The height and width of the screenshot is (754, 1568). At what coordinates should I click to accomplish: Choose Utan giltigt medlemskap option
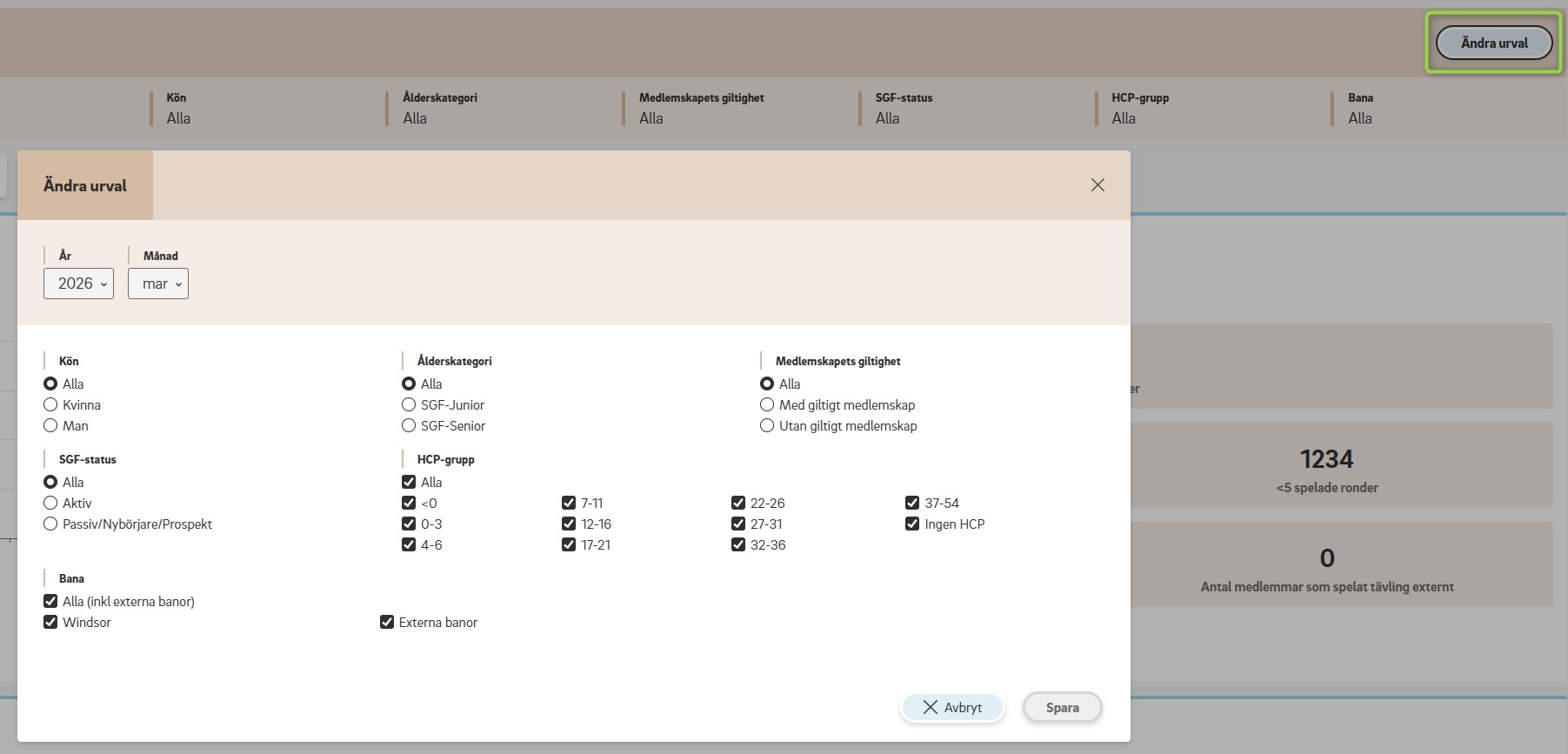tap(767, 426)
